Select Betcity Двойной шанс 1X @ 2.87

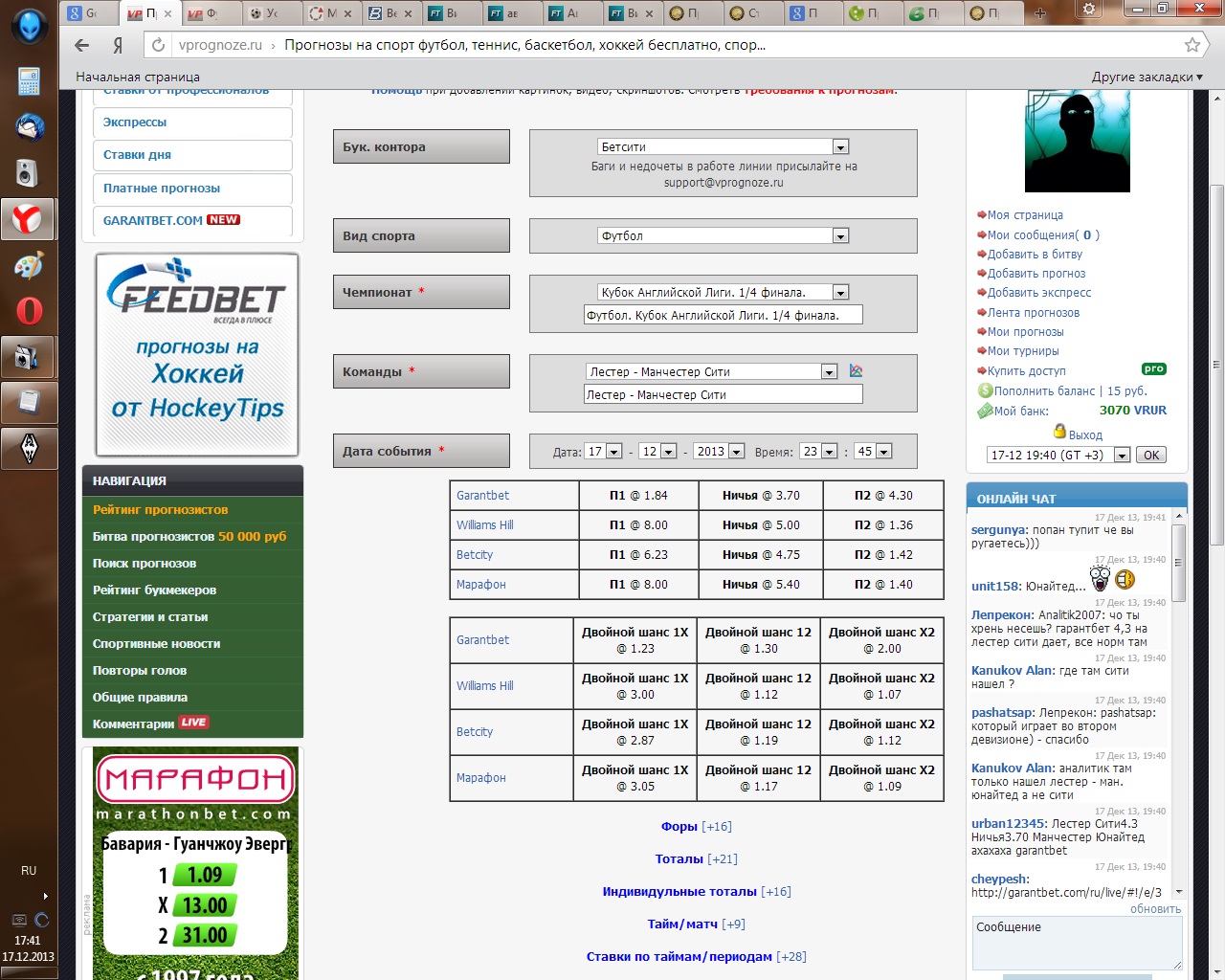click(635, 732)
